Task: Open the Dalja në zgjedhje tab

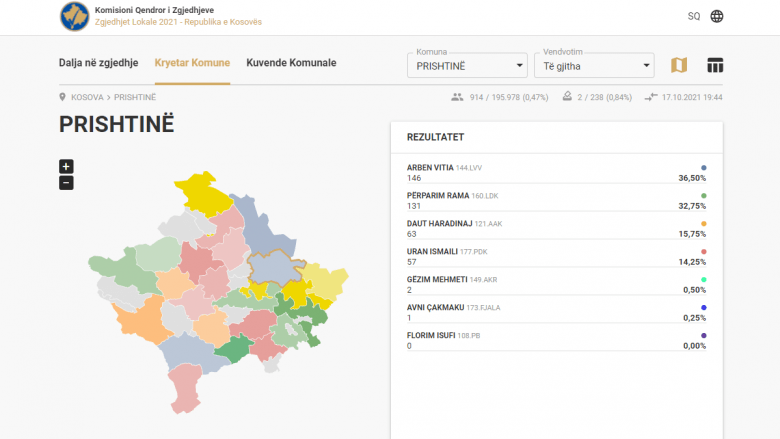Action: [x=98, y=63]
